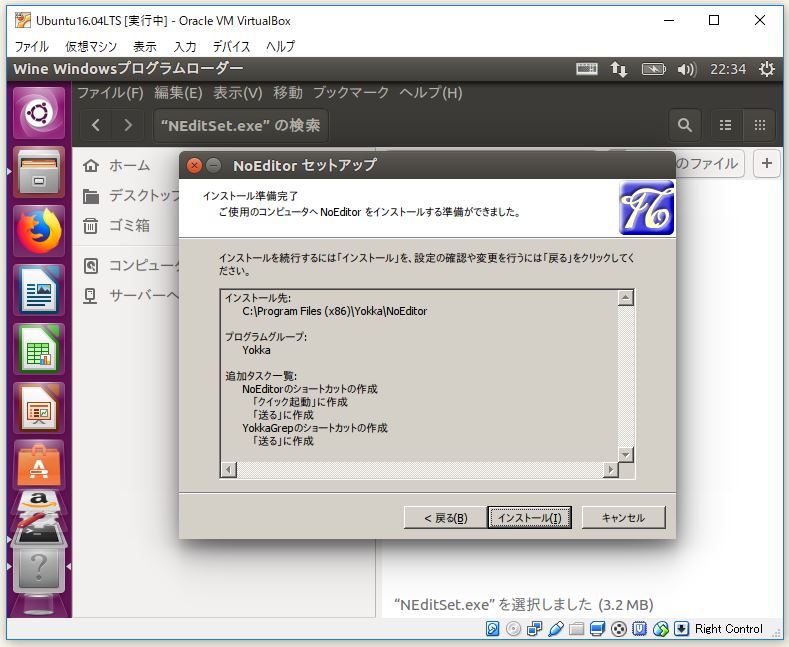The width and height of the screenshot is (789, 647).
Task: Click the Cancel (キャンセル) button
Action: click(x=623, y=517)
